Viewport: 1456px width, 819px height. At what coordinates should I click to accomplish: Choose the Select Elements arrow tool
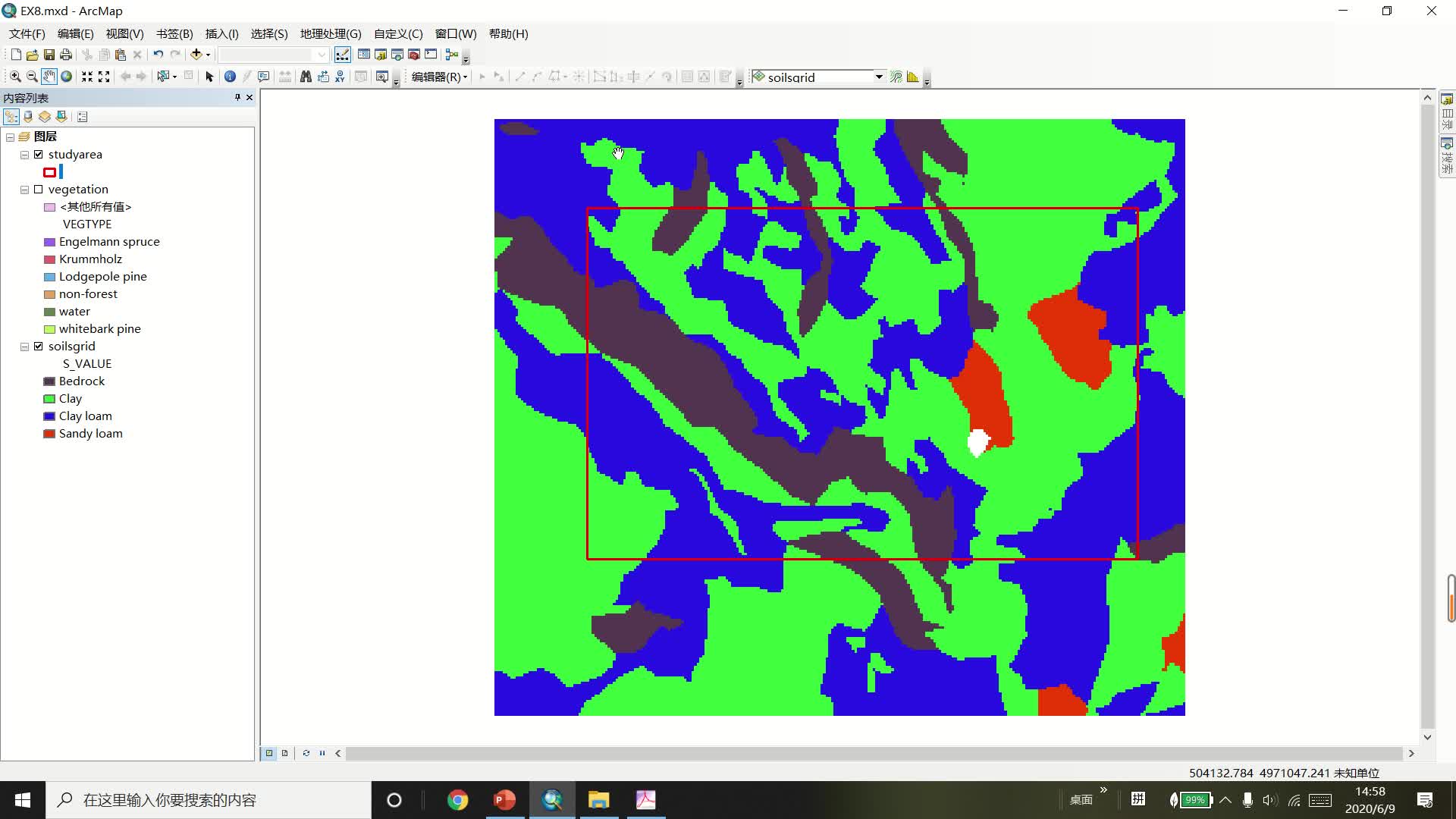point(209,77)
